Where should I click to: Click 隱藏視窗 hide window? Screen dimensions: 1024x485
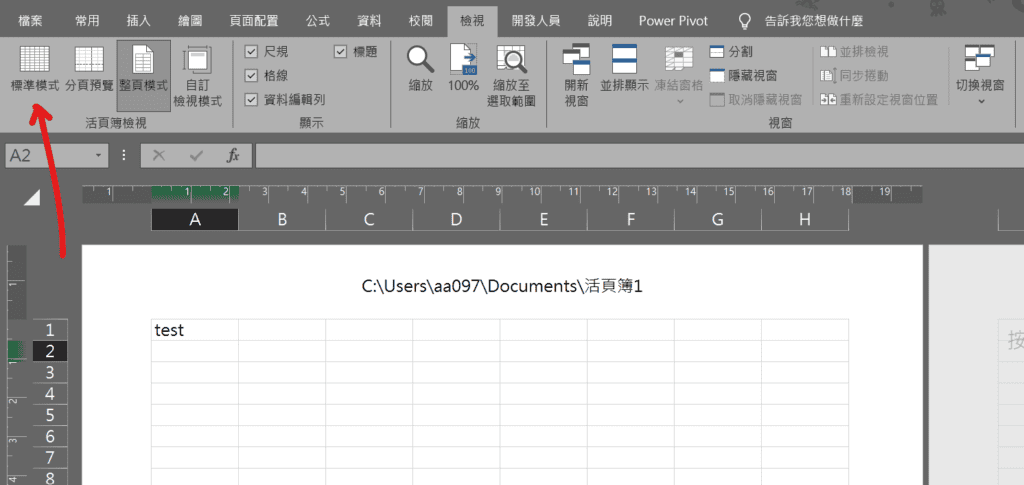pyautogui.click(x=743, y=76)
